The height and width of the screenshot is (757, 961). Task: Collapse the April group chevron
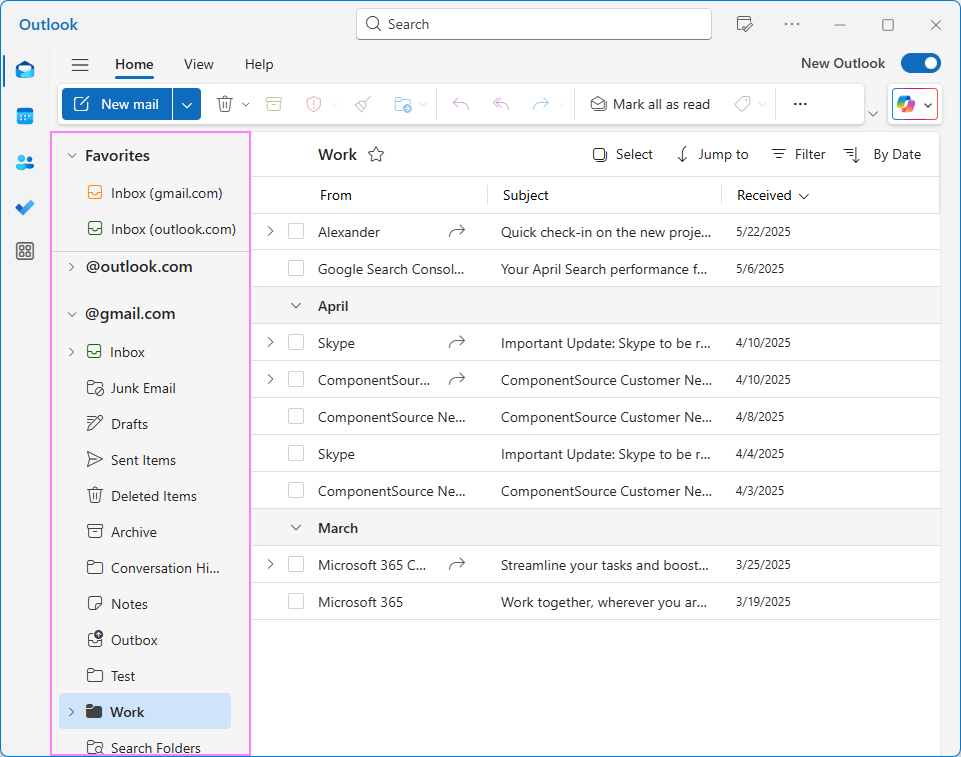tap(296, 306)
